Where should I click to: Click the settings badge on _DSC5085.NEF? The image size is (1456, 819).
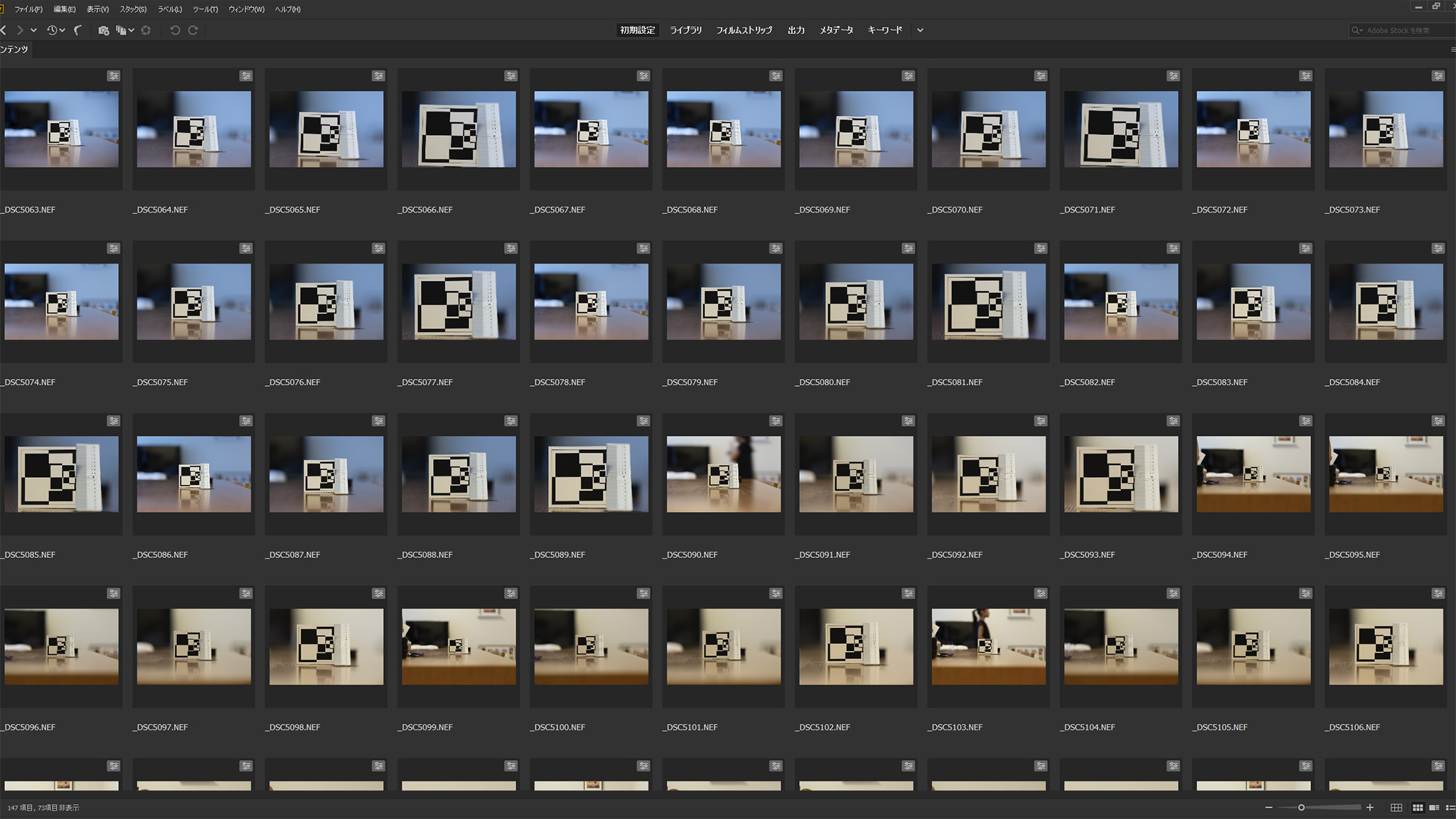pyautogui.click(x=114, y=421)
